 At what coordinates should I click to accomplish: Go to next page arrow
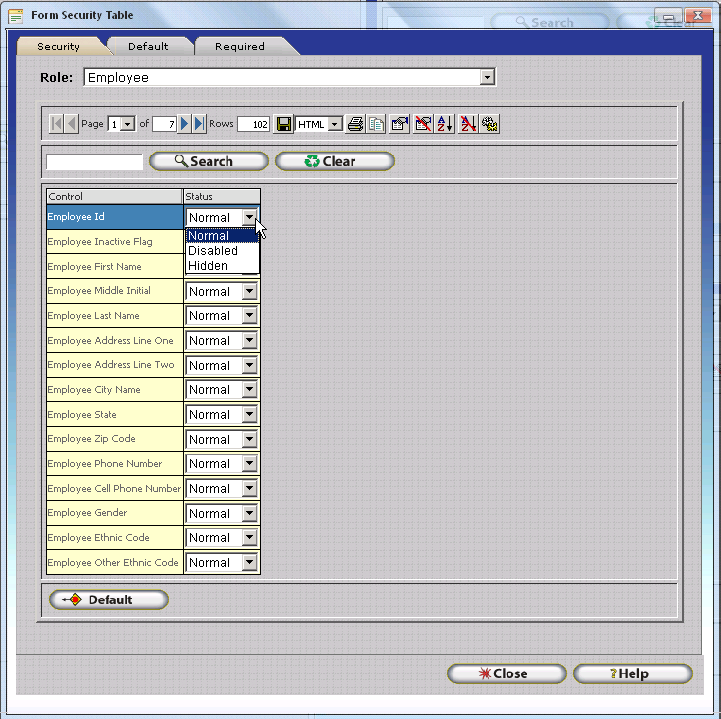(x=185, y=124)
